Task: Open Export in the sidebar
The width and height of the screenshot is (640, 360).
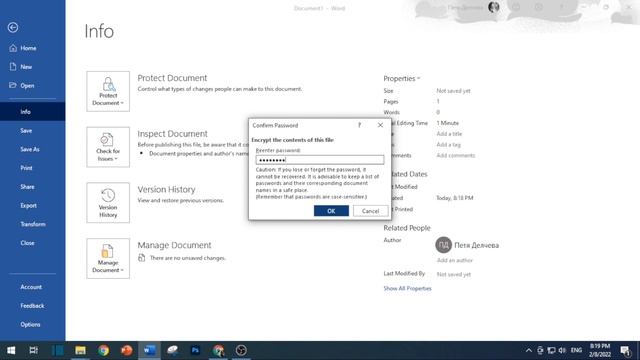Action: (x=29, y=206)
